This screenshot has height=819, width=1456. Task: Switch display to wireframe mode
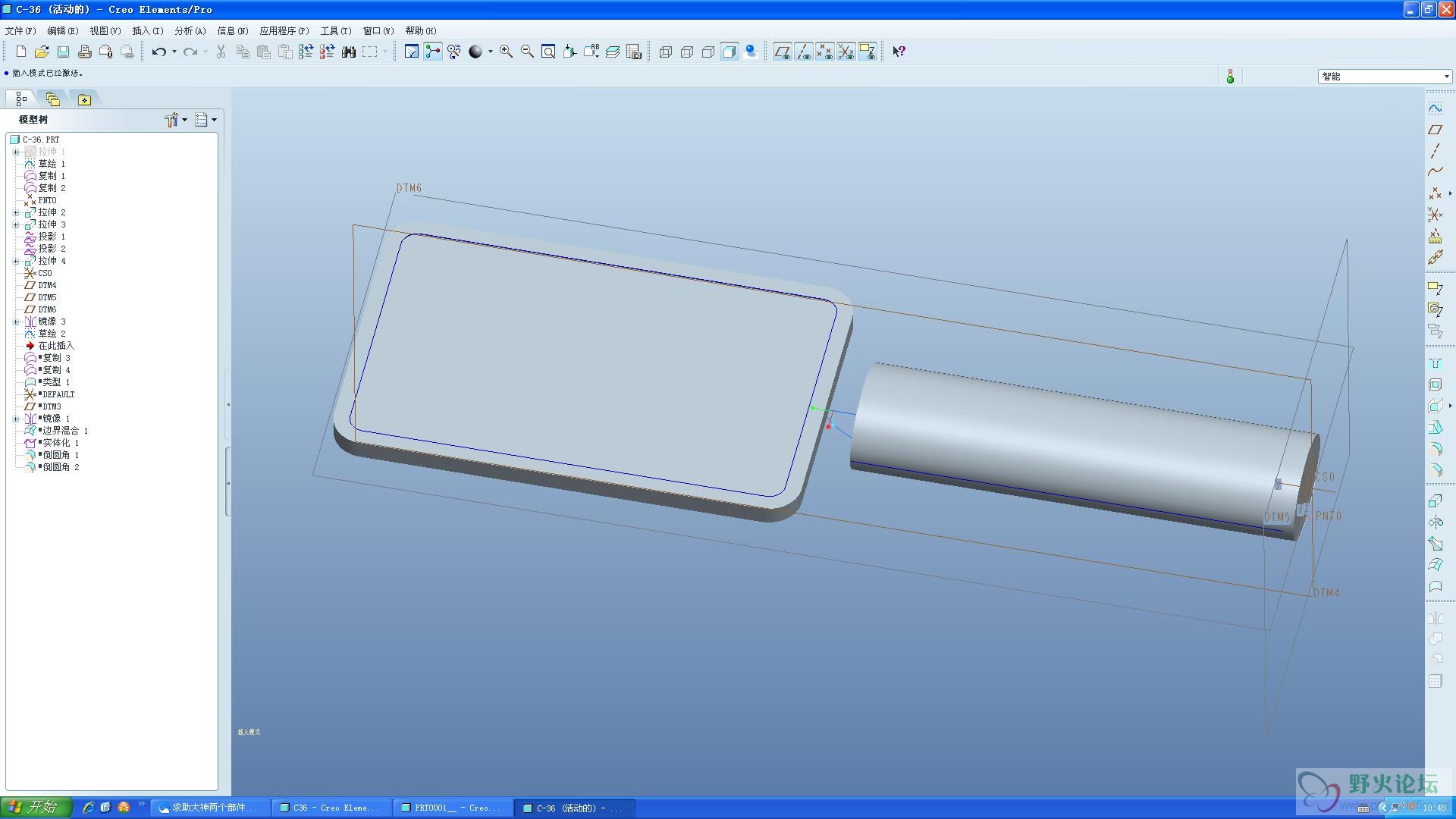[666, 52]
